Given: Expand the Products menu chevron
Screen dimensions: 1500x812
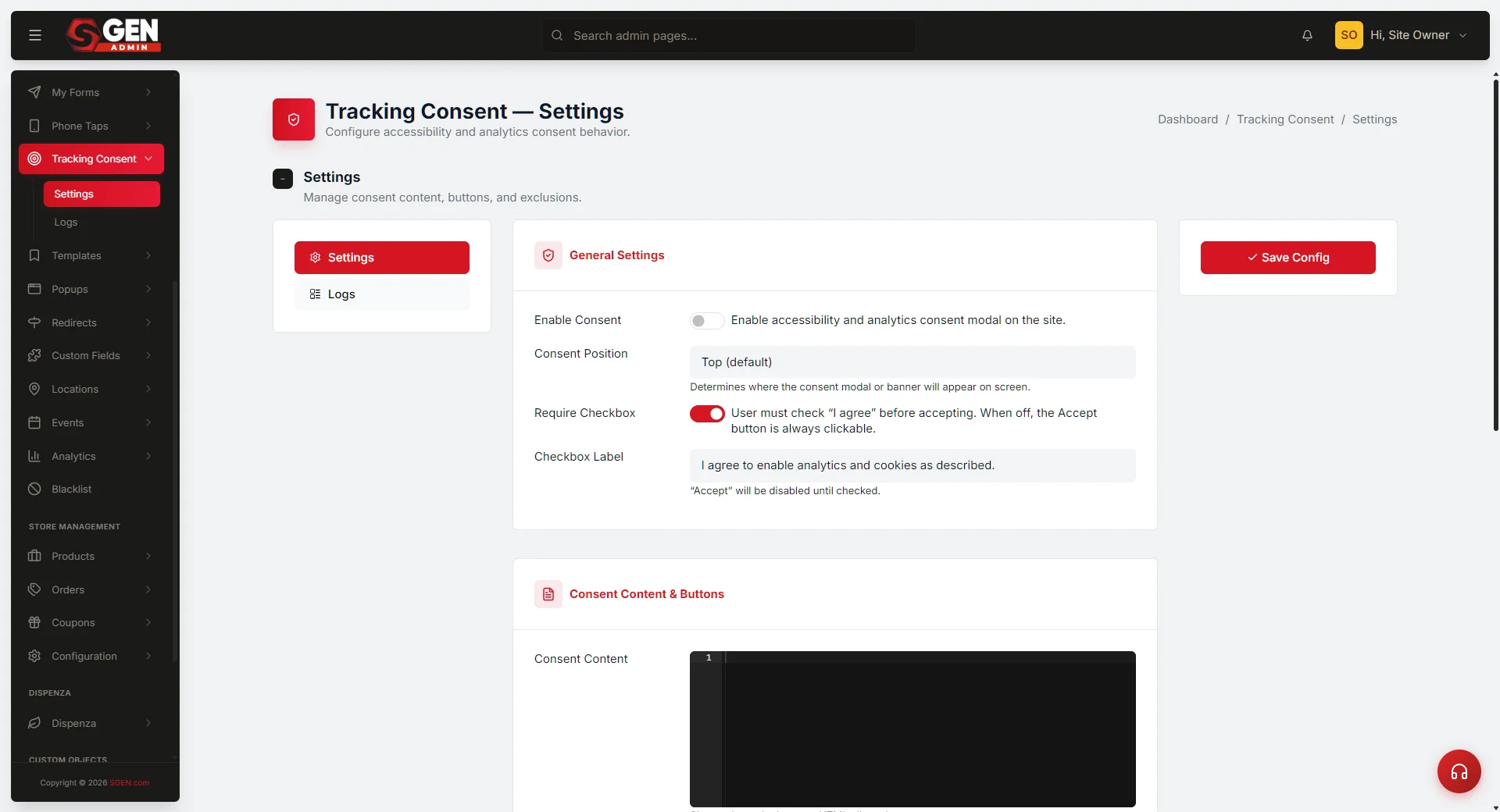Looking at the screenshot, I should (x=148, y=556).
